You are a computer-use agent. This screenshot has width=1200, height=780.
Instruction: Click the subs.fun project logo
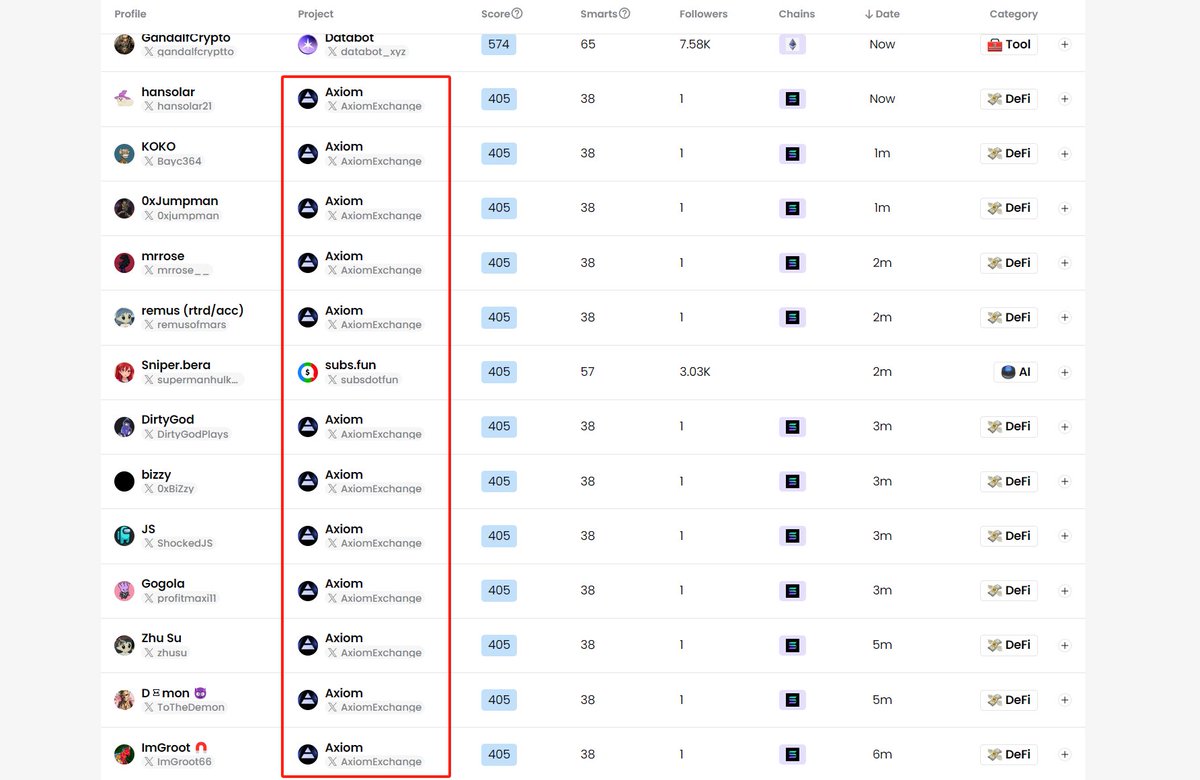308,372
